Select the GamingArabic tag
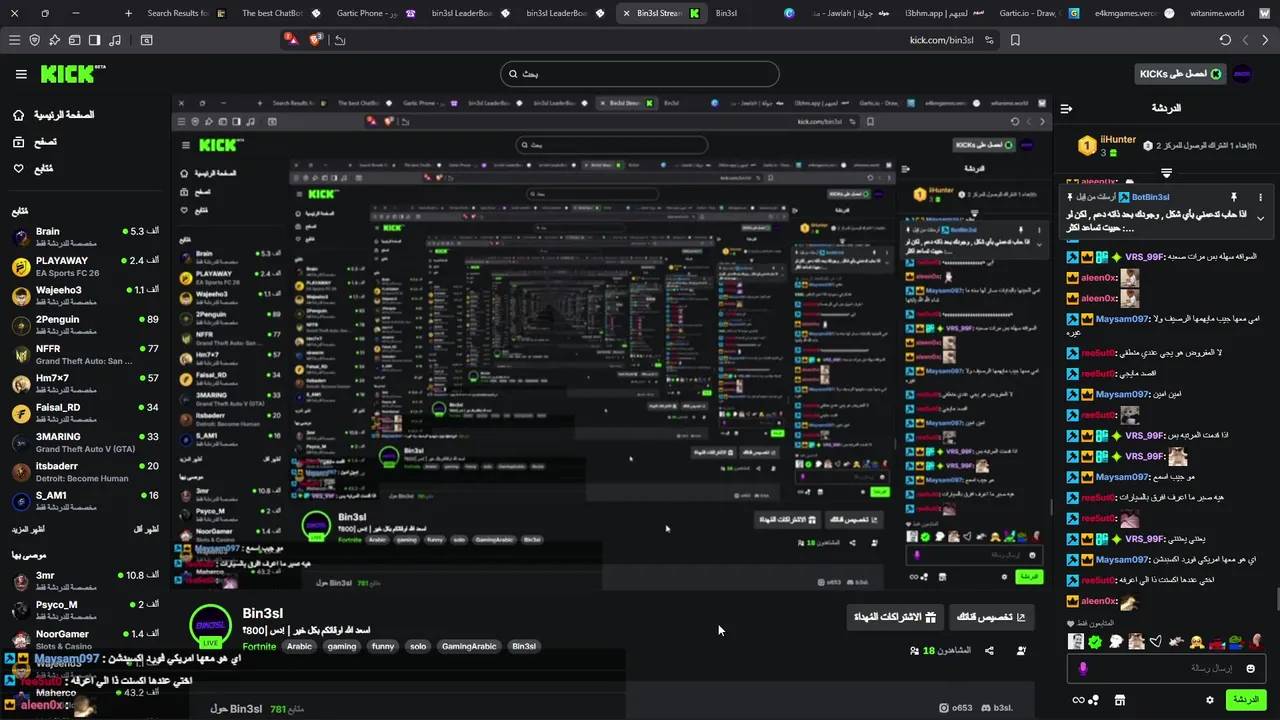 tap(470, 646)
